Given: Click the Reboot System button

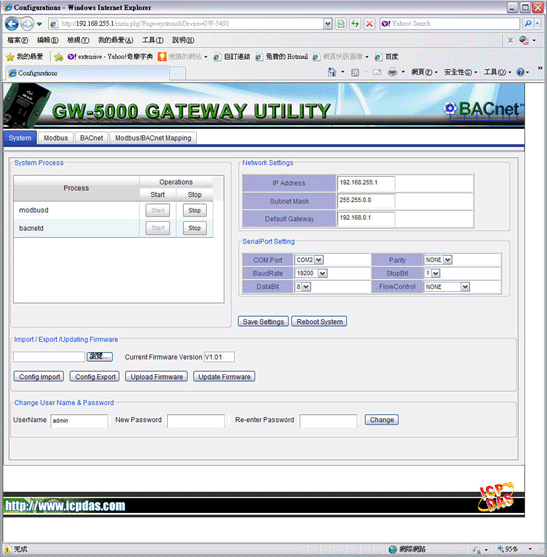Looking at the screenshot, I should pos(319,321).
